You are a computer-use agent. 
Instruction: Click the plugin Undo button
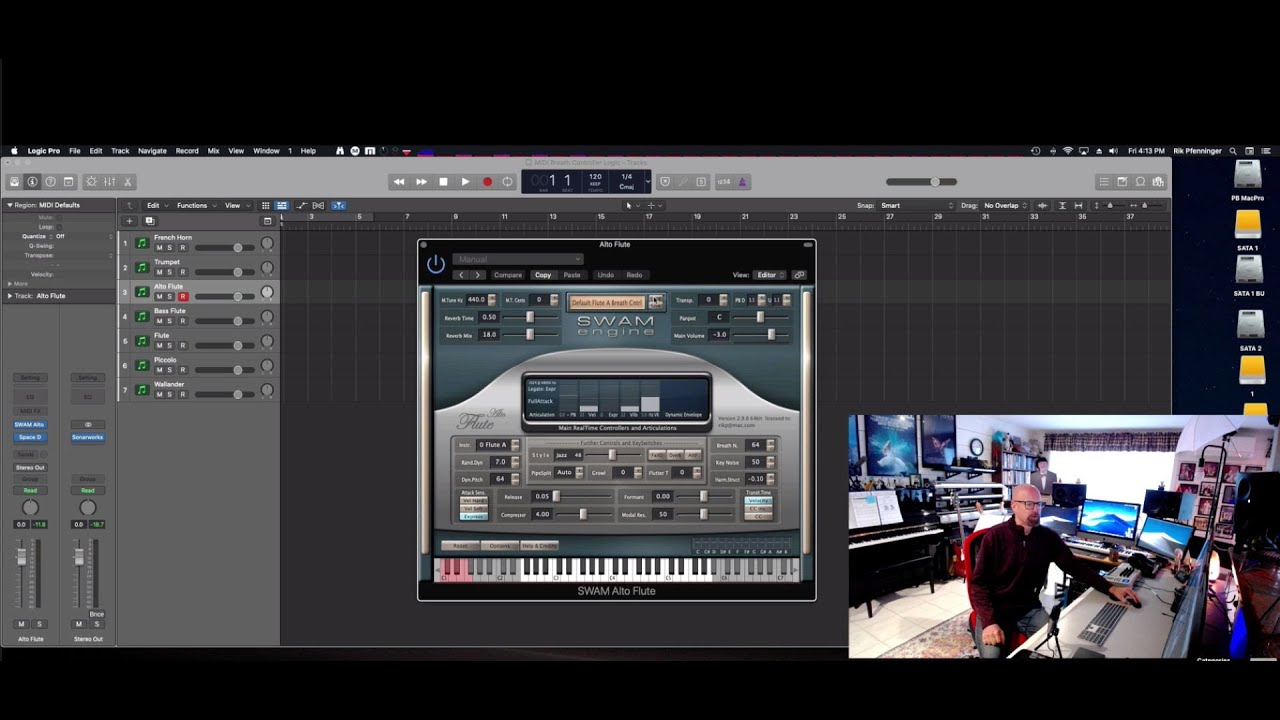(606, 275)
